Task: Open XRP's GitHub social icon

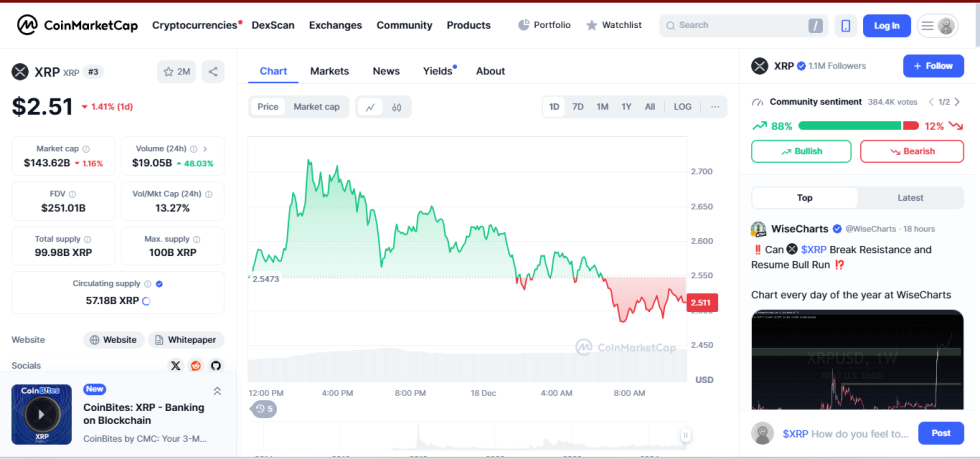Action: click(215, 366)
